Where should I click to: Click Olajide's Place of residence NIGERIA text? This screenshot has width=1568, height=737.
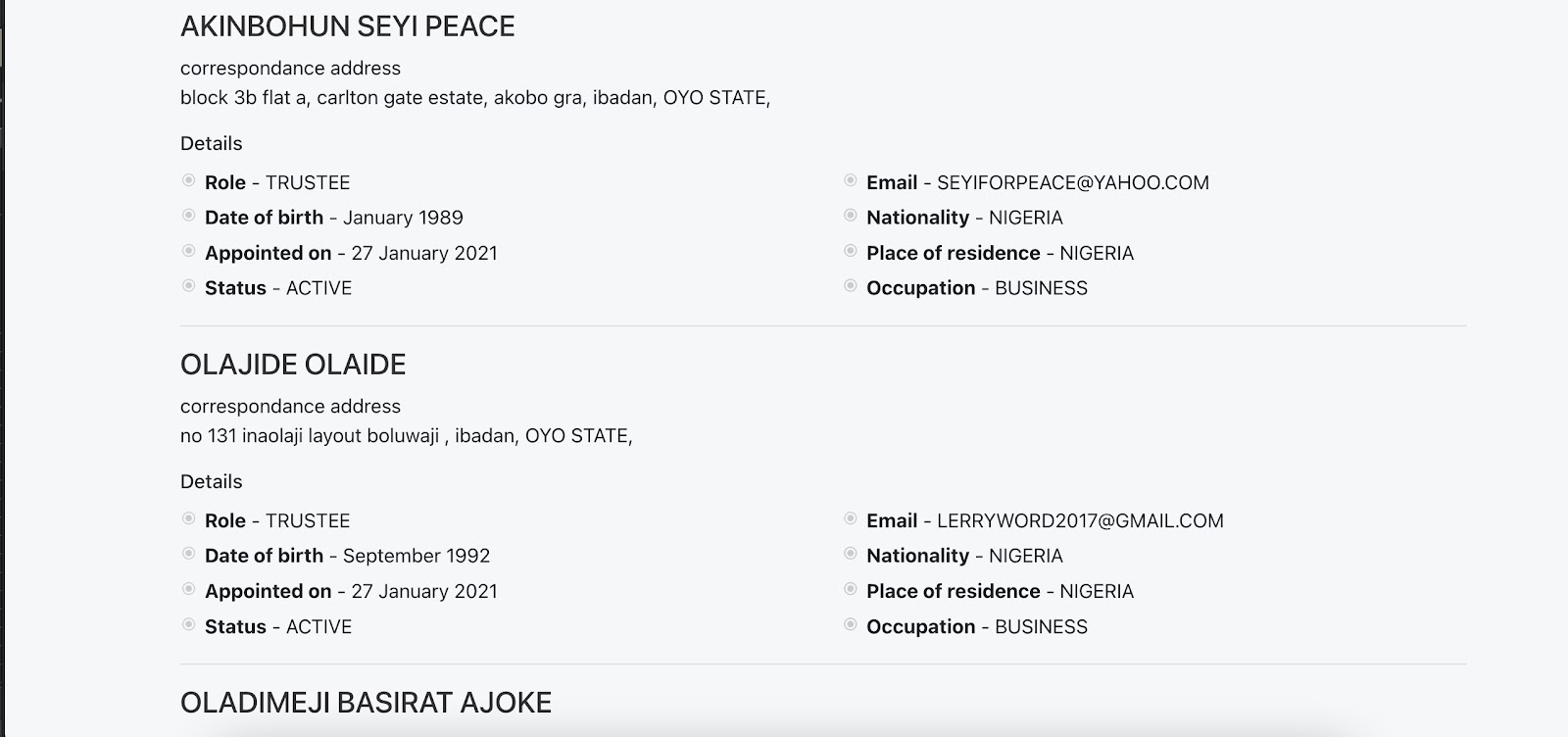click(x=1000, y=592)
